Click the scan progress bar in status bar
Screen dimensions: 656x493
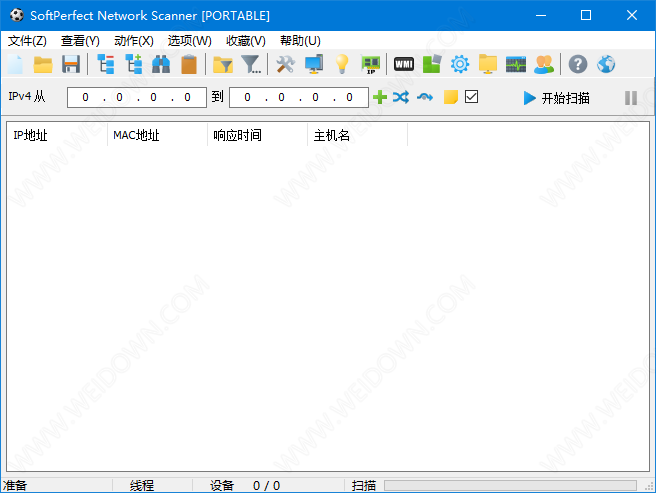[x=510, y=485]
